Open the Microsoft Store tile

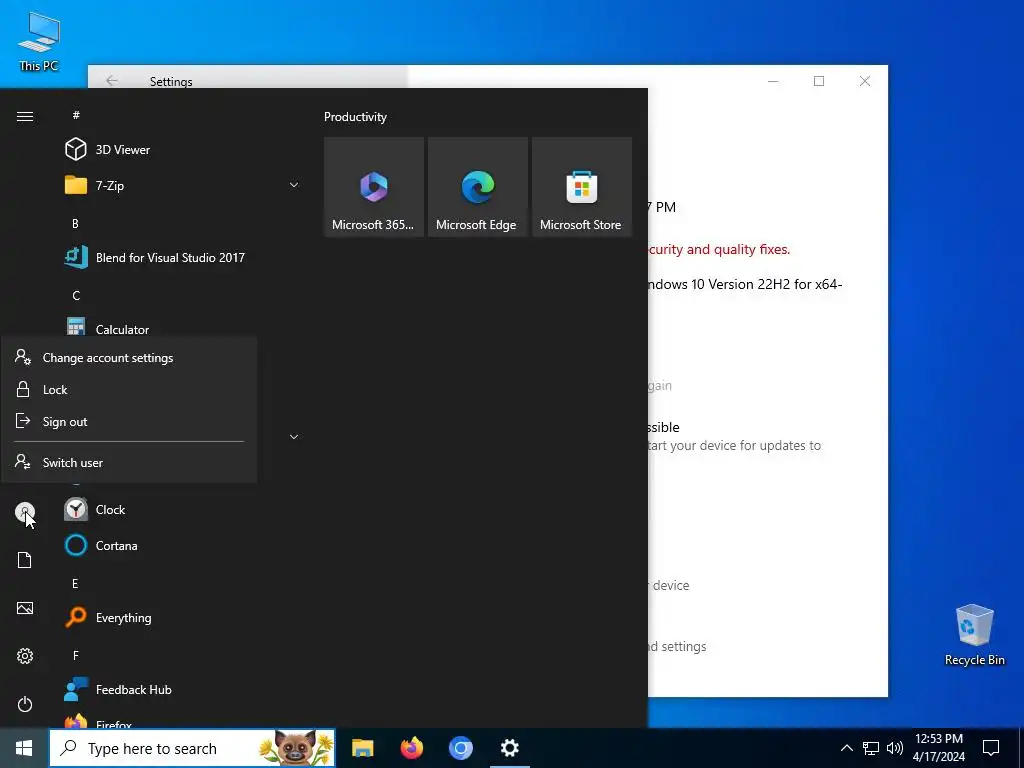click(582, 187)
